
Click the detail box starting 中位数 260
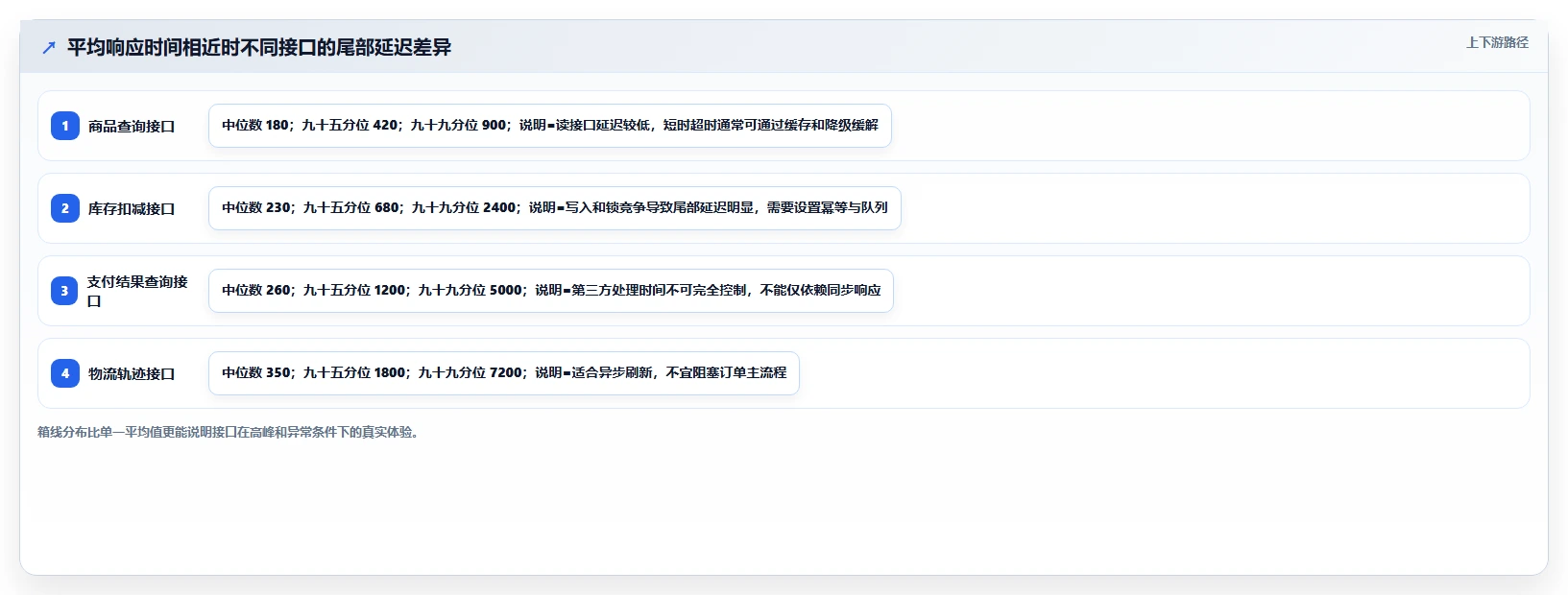[x=551, y=291]
